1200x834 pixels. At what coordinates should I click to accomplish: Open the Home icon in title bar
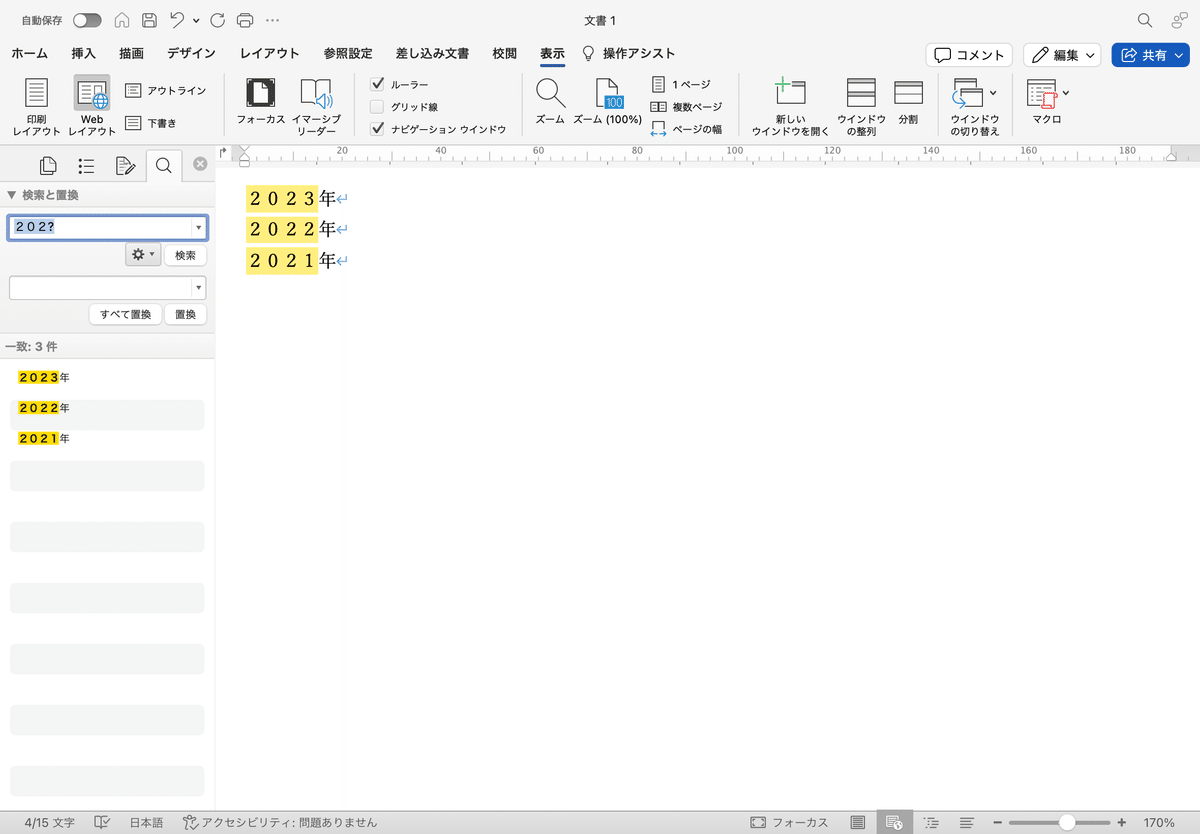click(x=122, y=20)
